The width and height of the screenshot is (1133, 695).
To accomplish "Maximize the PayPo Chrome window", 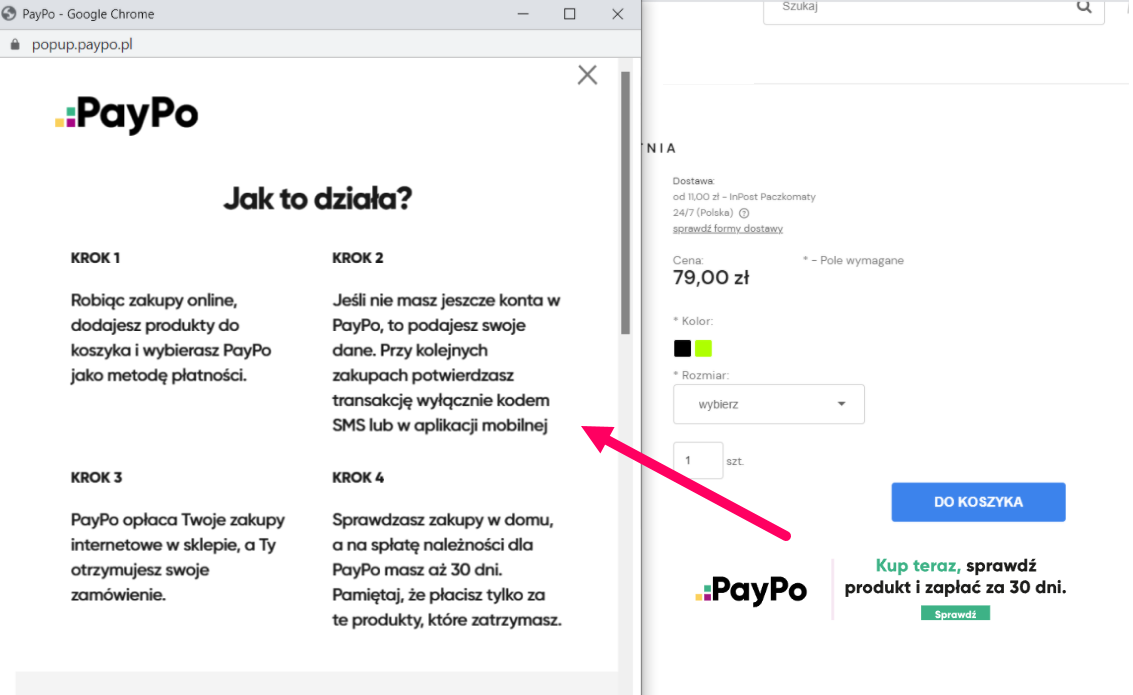I will point(569,14).
